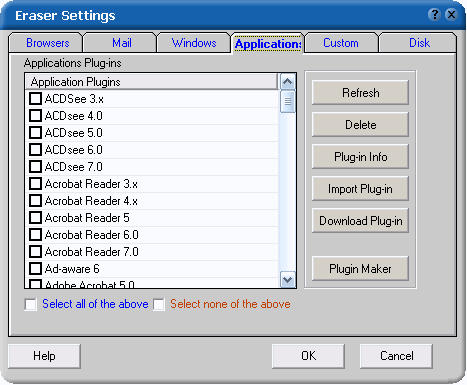Check the Acrobat Reader 5 checkbox
Screen dimensions: 467x385
click(x=35, y=218)
